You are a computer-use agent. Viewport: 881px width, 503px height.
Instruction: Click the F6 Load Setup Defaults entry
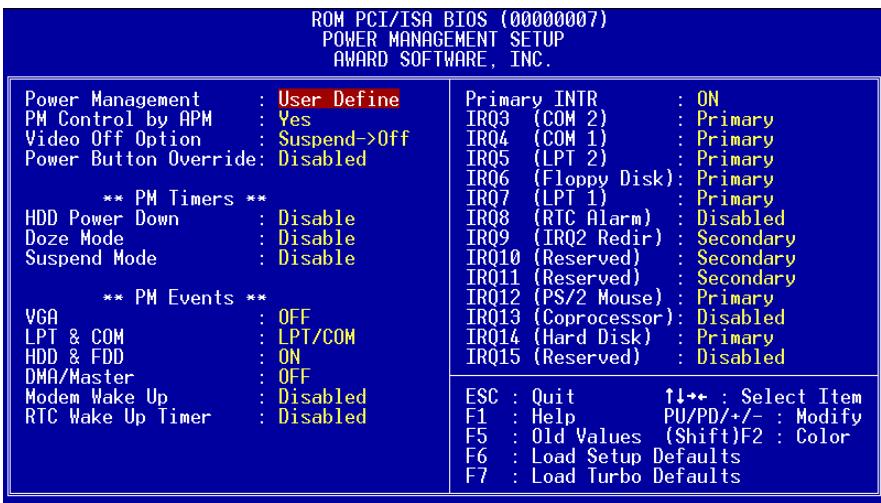click(x=603, y=456)
